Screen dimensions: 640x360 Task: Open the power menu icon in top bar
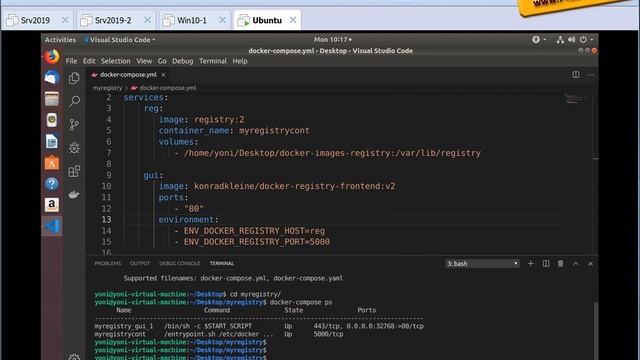[583, 40]
